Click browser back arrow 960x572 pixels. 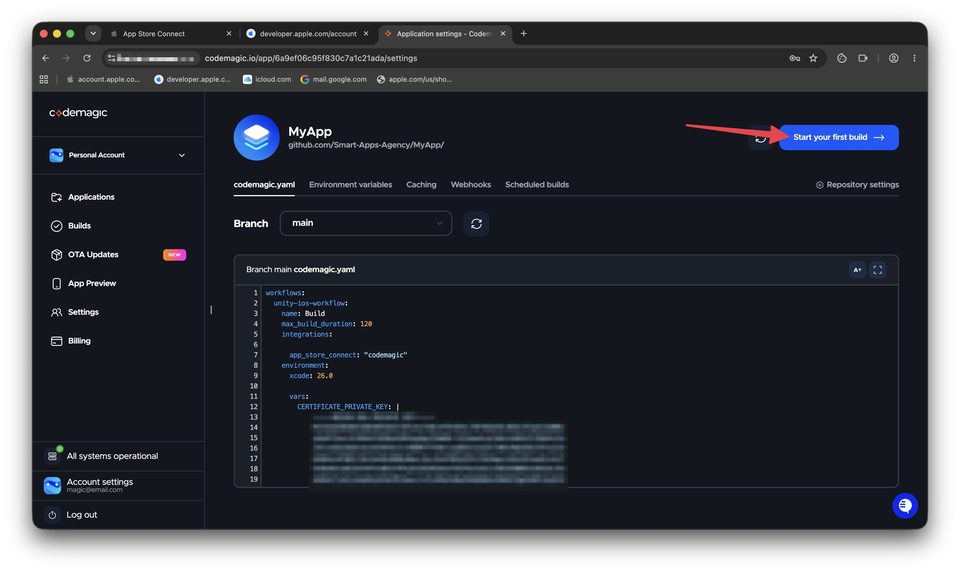pos(46,58)
